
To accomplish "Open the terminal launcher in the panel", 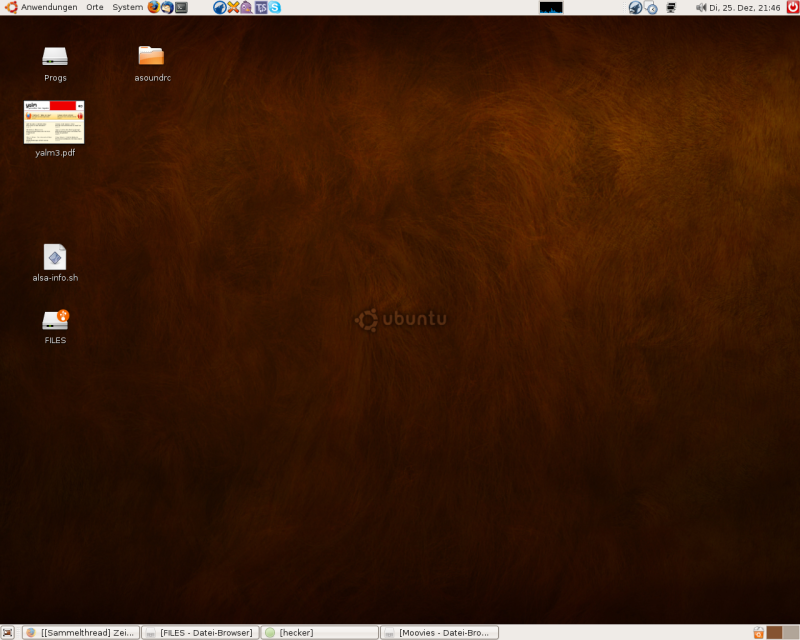I will pyautogui.click(x=181, y=7).
